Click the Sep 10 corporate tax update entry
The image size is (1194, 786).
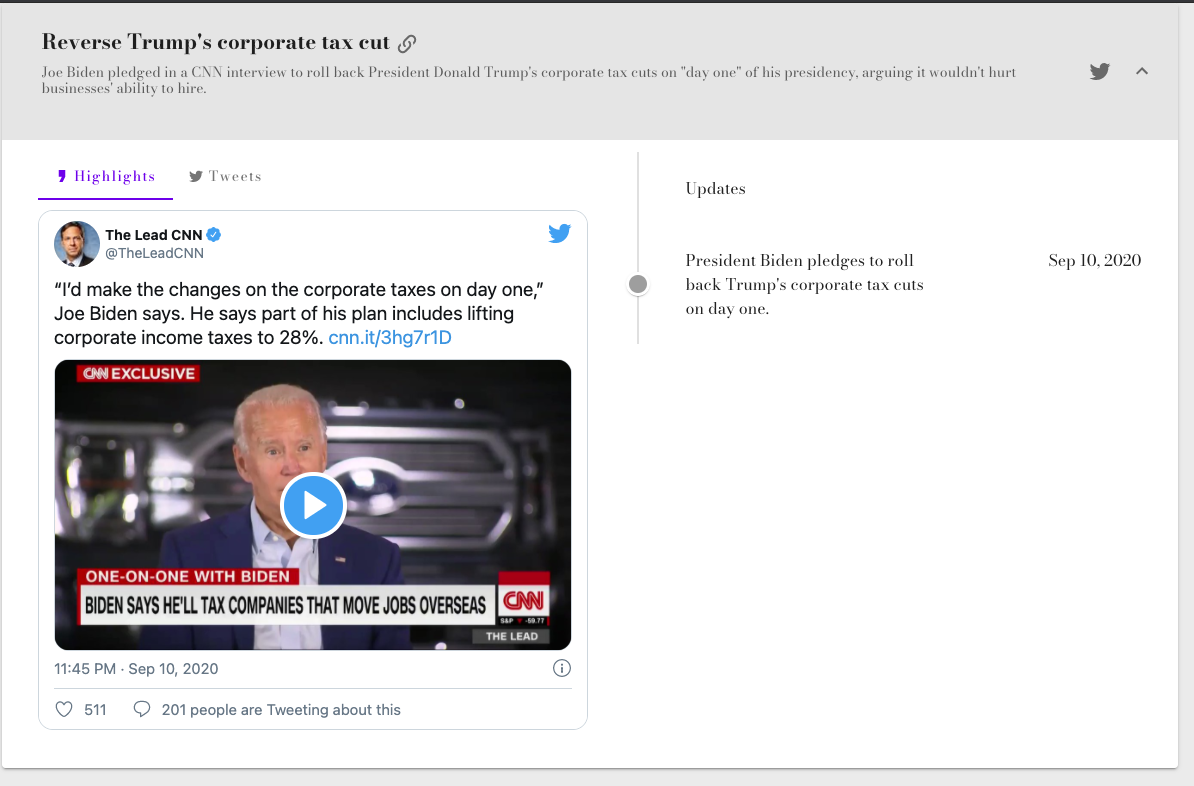pos(804,284)
